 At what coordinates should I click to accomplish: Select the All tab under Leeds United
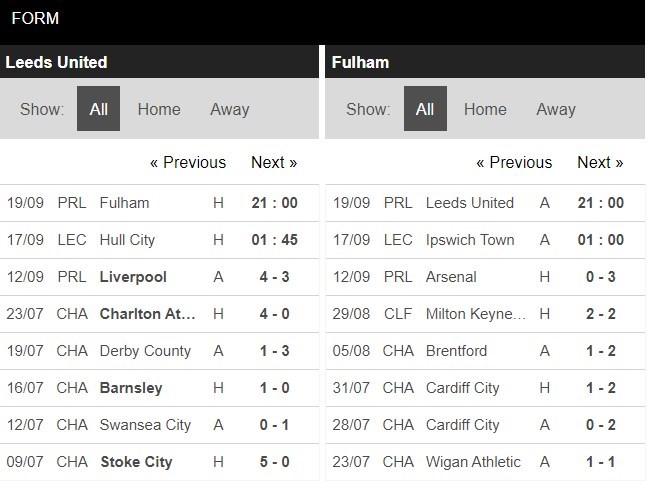(98, 109)
